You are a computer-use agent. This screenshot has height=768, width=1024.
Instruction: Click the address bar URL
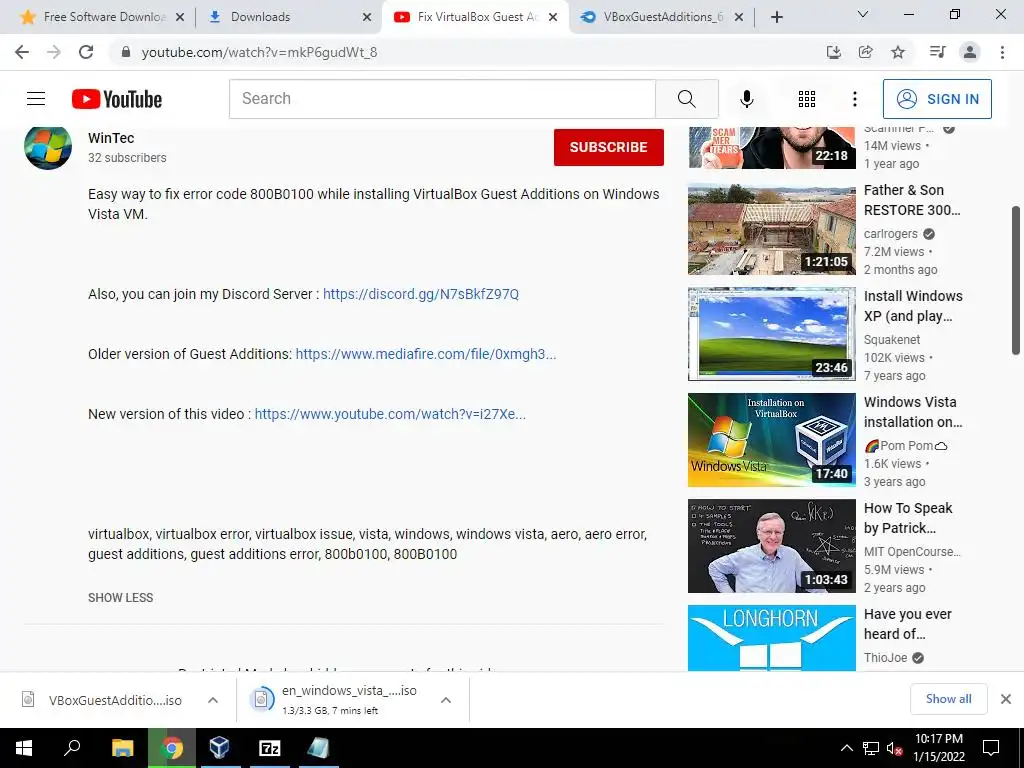259,52
